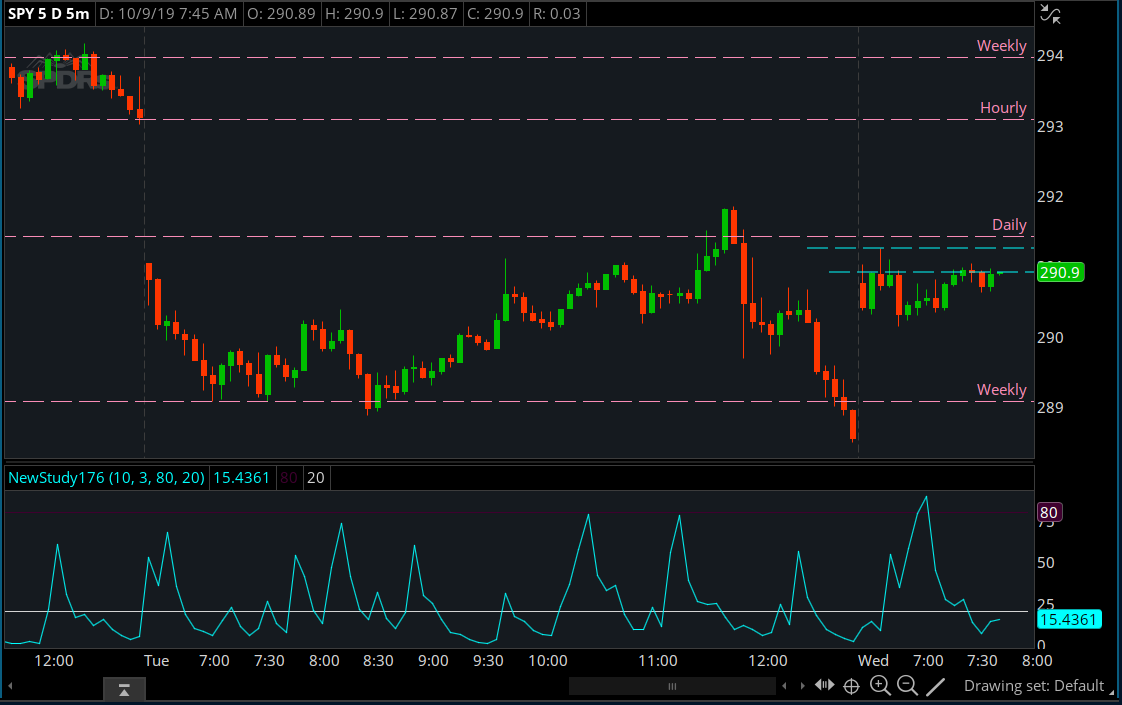Click the 15.4361 study value in header

coord(241,478)
